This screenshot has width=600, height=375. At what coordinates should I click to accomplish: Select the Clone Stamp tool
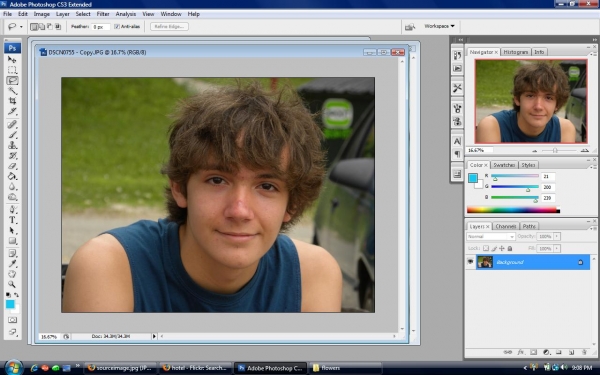[12, 145]
